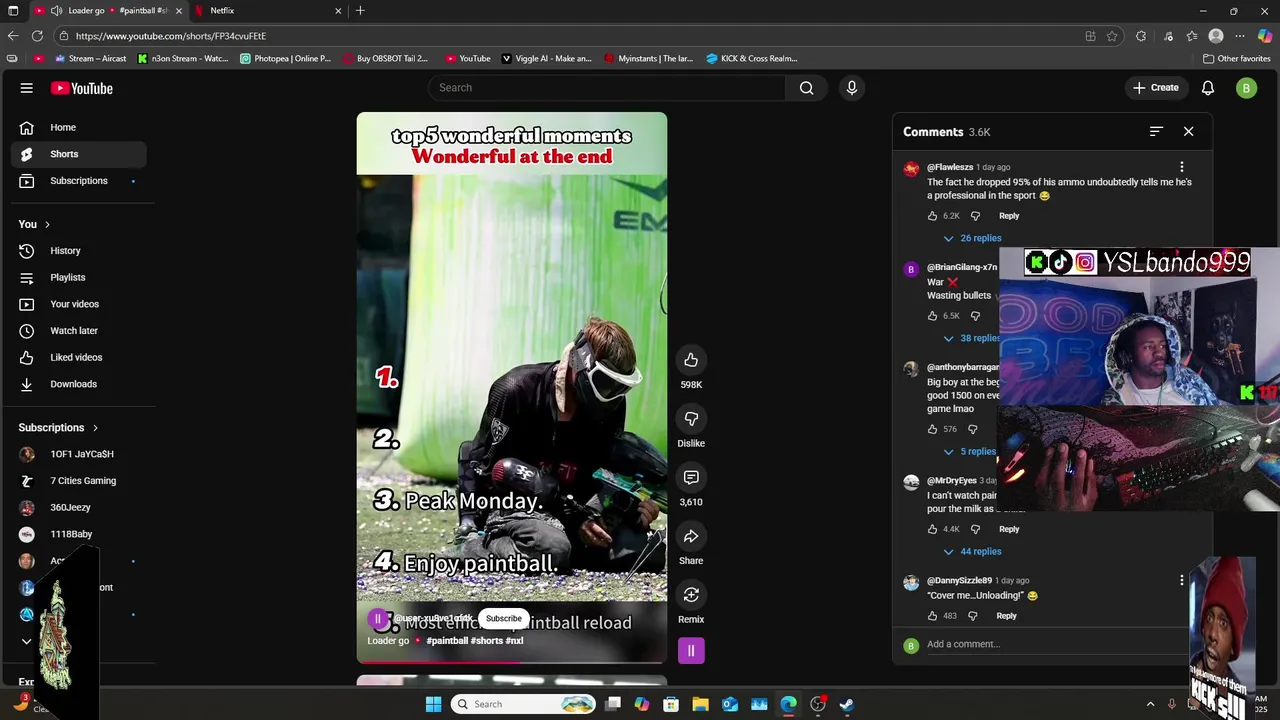Open Steam from the taskbar

coord(847,704)
